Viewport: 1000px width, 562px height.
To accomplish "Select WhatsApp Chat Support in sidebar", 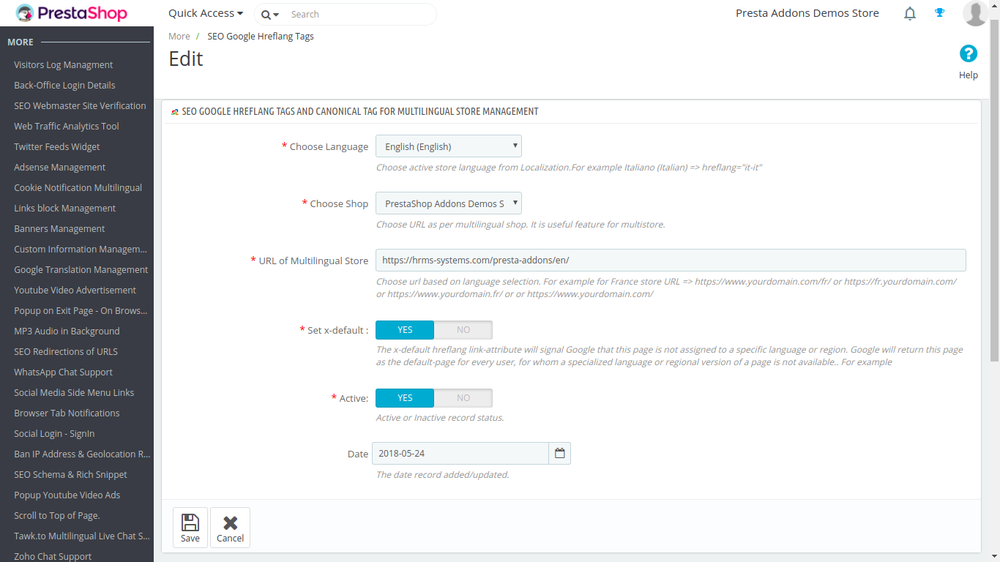I will point(63,372).
